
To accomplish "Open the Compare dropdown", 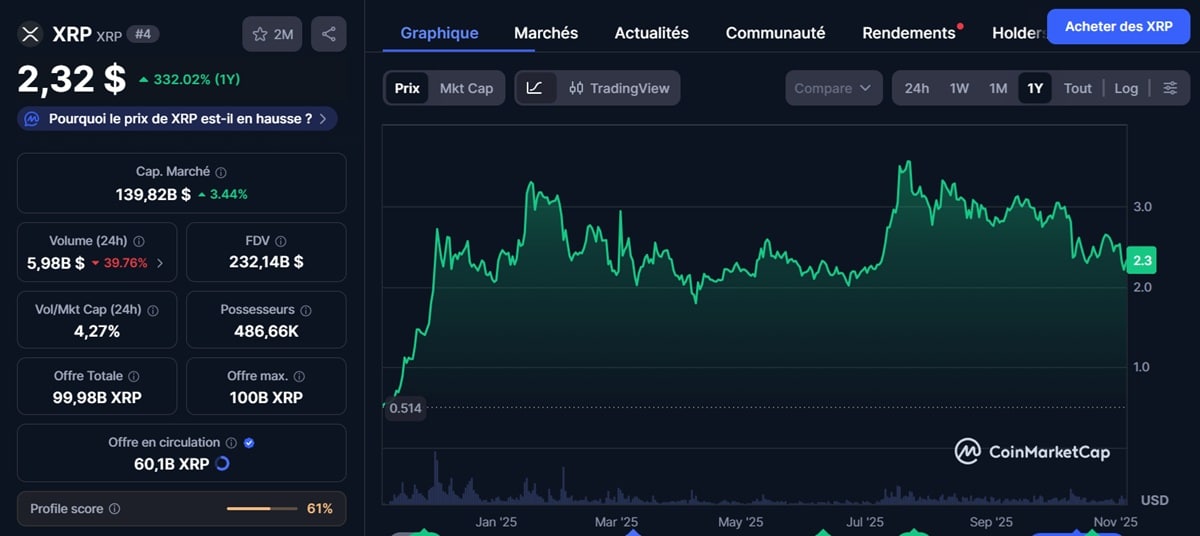I will (833, 88).
